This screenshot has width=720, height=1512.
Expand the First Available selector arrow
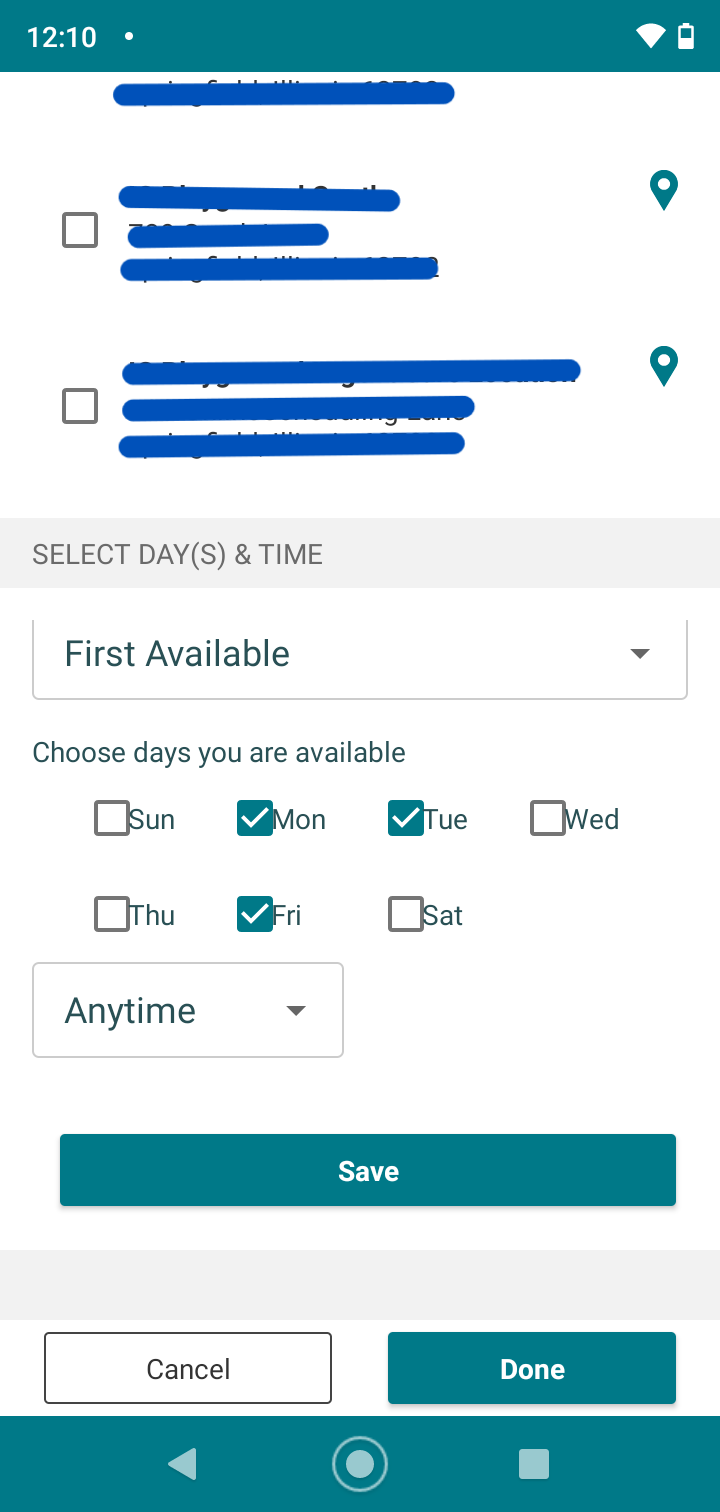coord(639,653)
